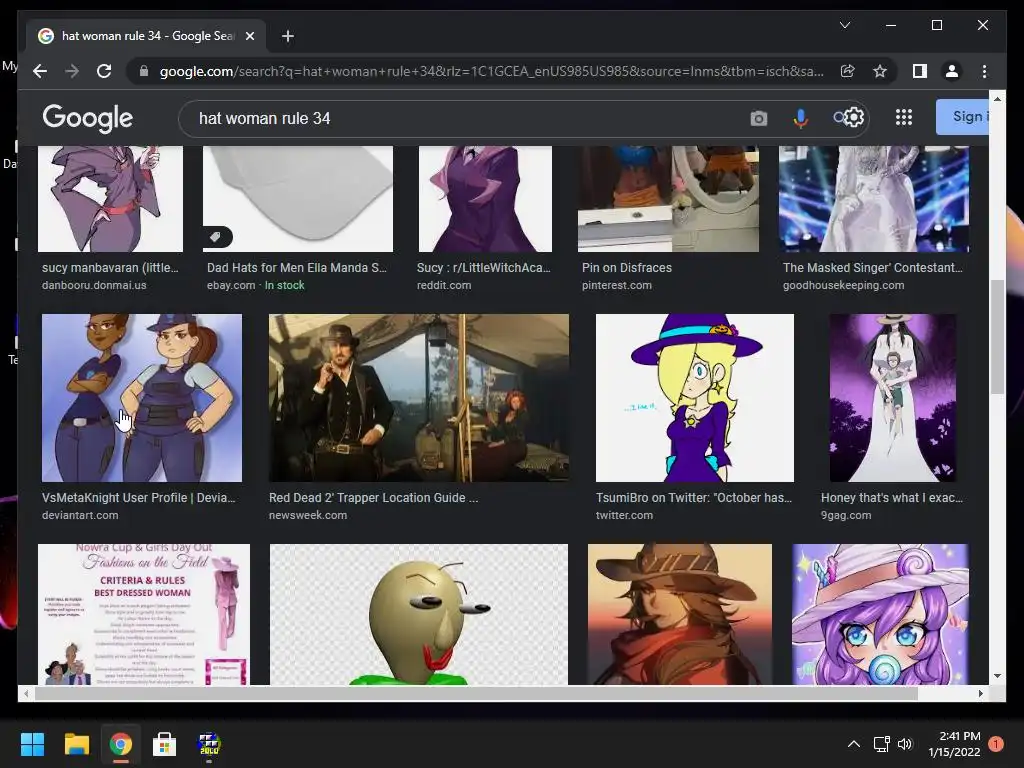Open the Dad Hats ebay.com product thumbnail
Image resolution: width=1024 pixels, height=768 pixels.
pyautogui.click(x=298, y=199)
